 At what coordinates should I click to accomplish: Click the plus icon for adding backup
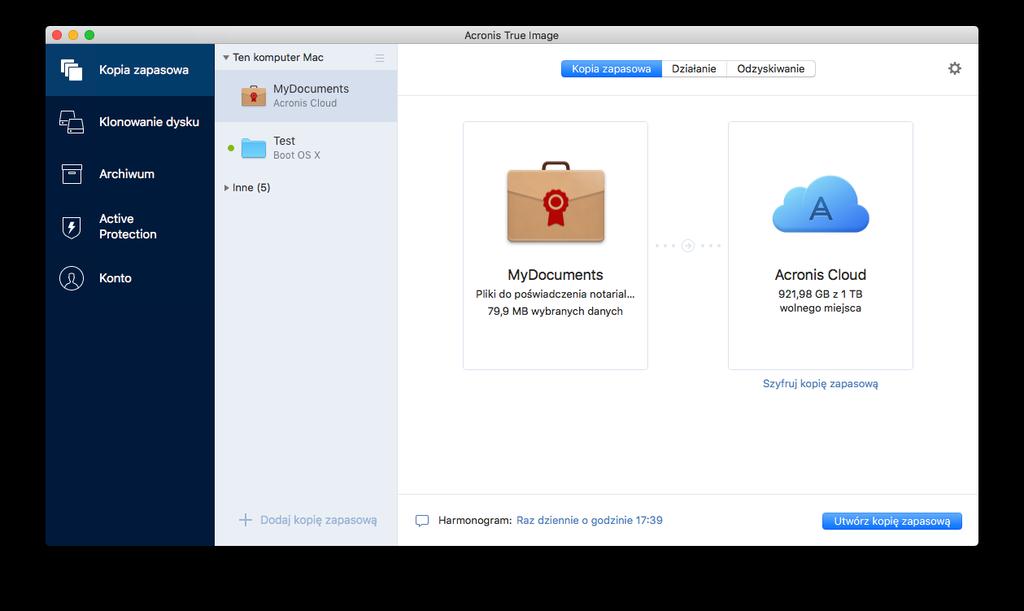click(245, 520)
